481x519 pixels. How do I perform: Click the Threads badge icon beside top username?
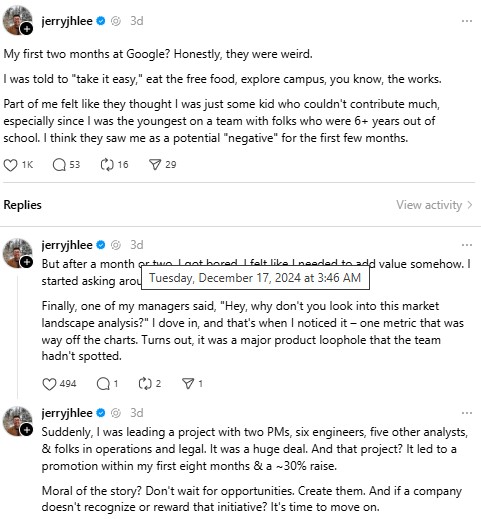pos(116,21)
